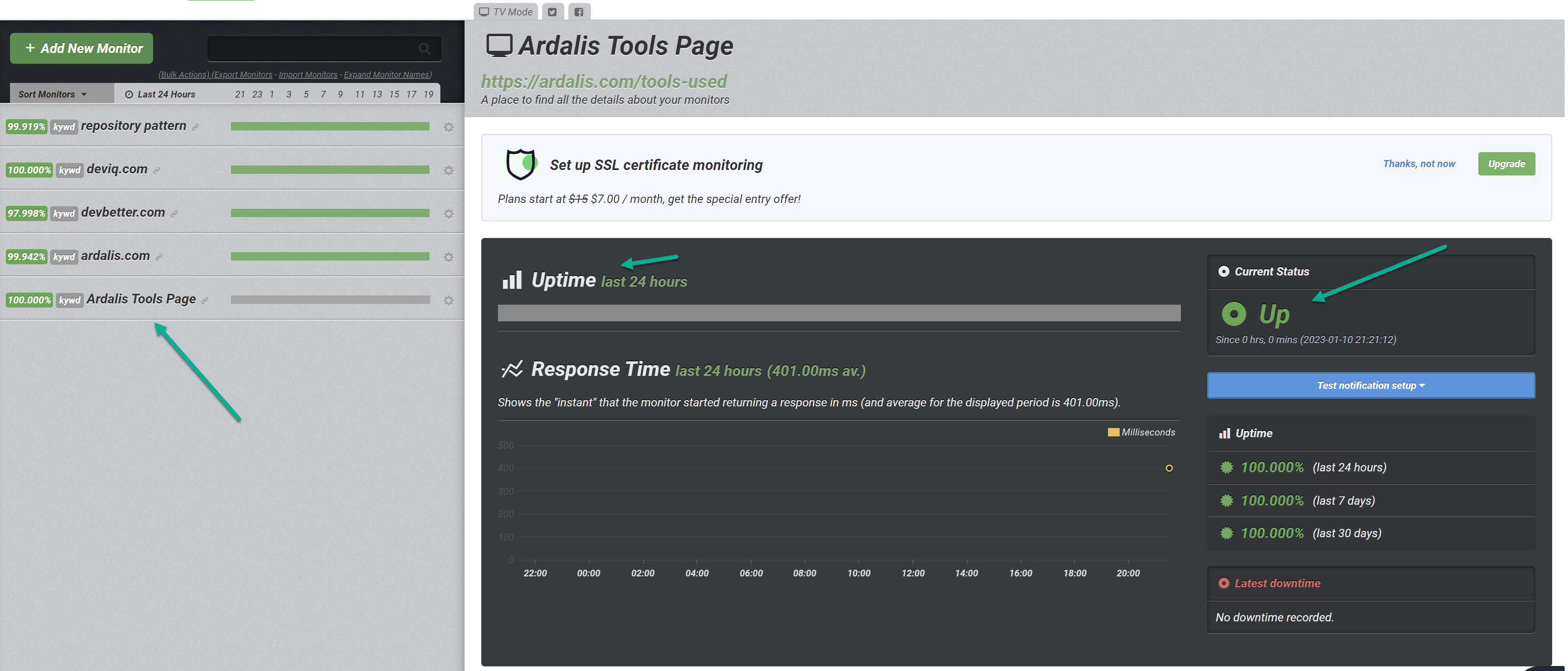1568x671 pixels.
Task: Open the ardalis.com/tools-used link
Action: click(x=603, y=82)
